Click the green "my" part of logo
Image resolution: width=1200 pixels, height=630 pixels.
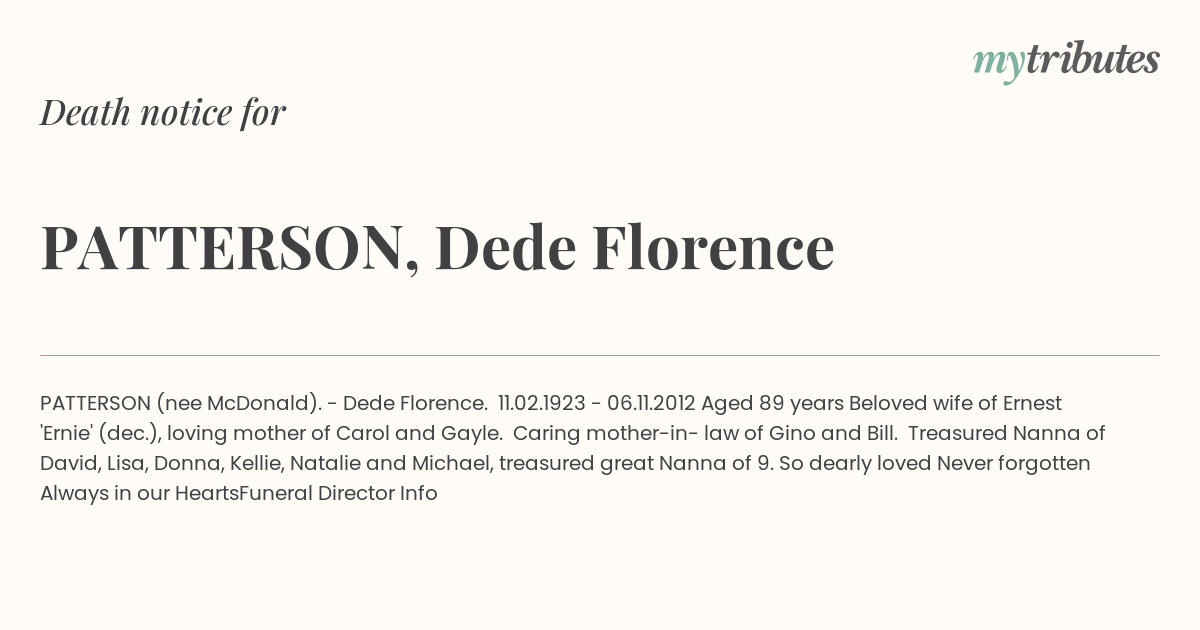(x=999, y=64)
